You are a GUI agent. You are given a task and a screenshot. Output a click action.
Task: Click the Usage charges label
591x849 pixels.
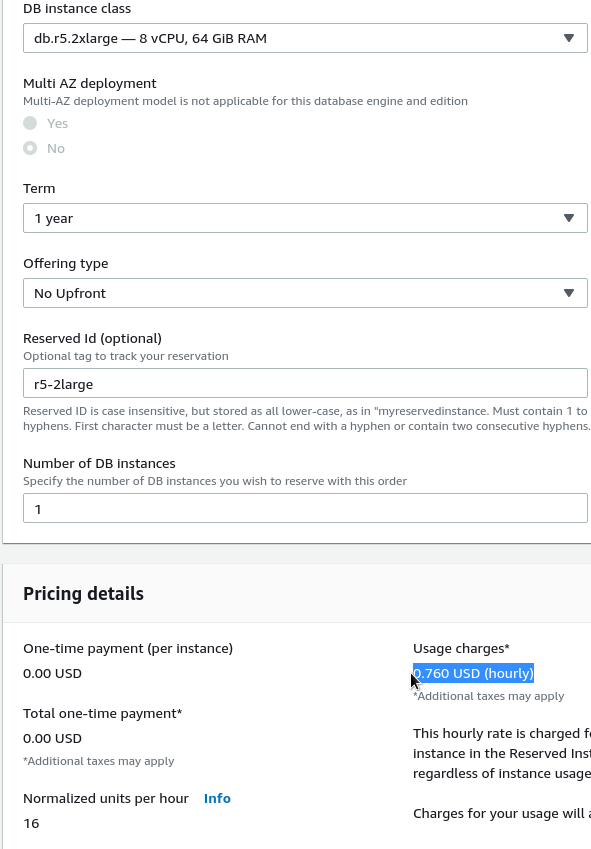point(461,649)
